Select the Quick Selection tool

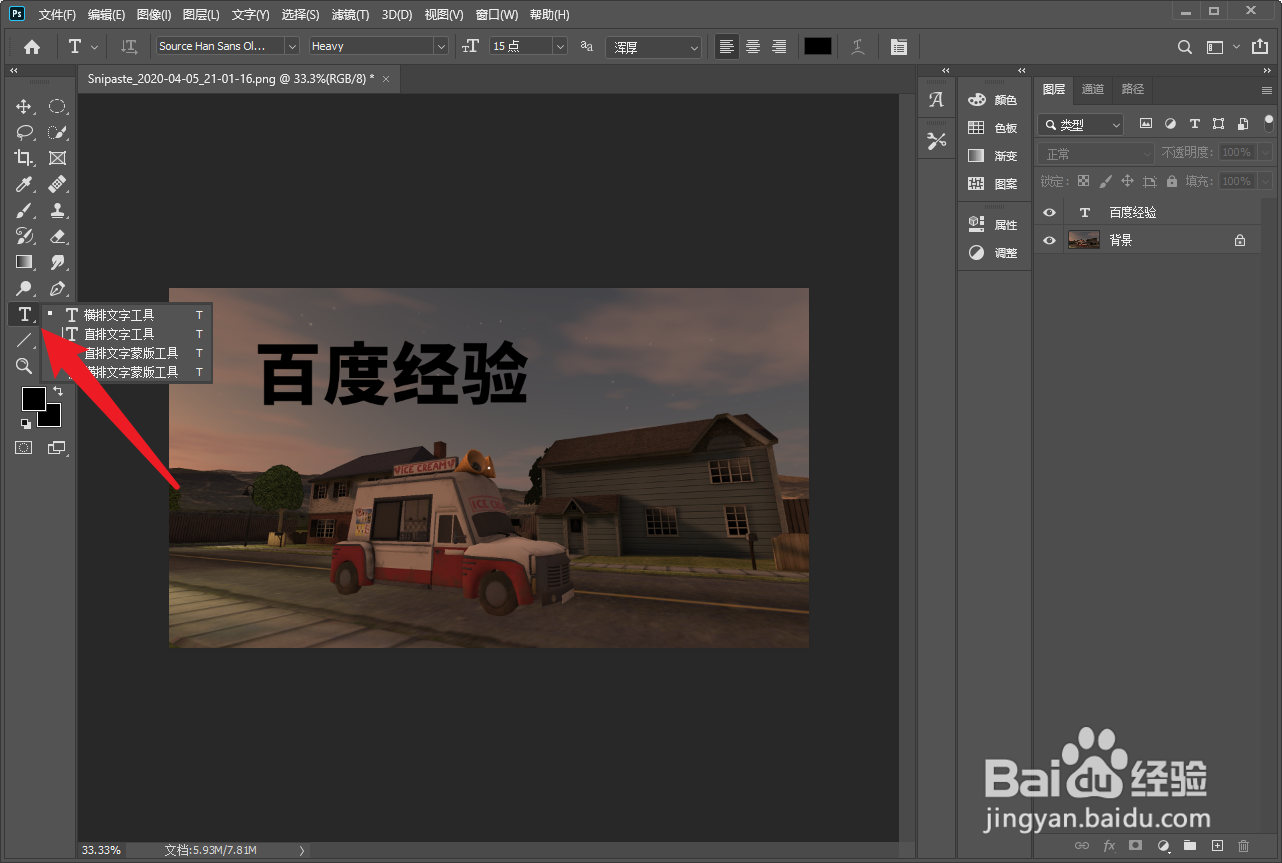click(x=58, y=132)
